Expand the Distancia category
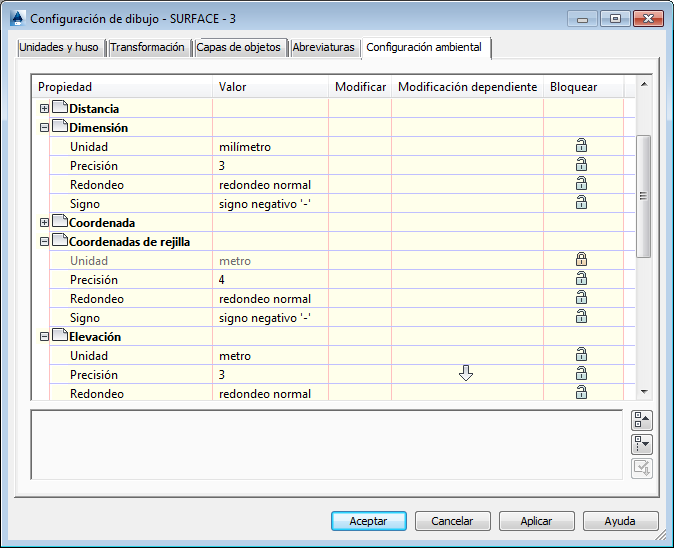Screen dimensions: 674x548 (x=44, y=108)
